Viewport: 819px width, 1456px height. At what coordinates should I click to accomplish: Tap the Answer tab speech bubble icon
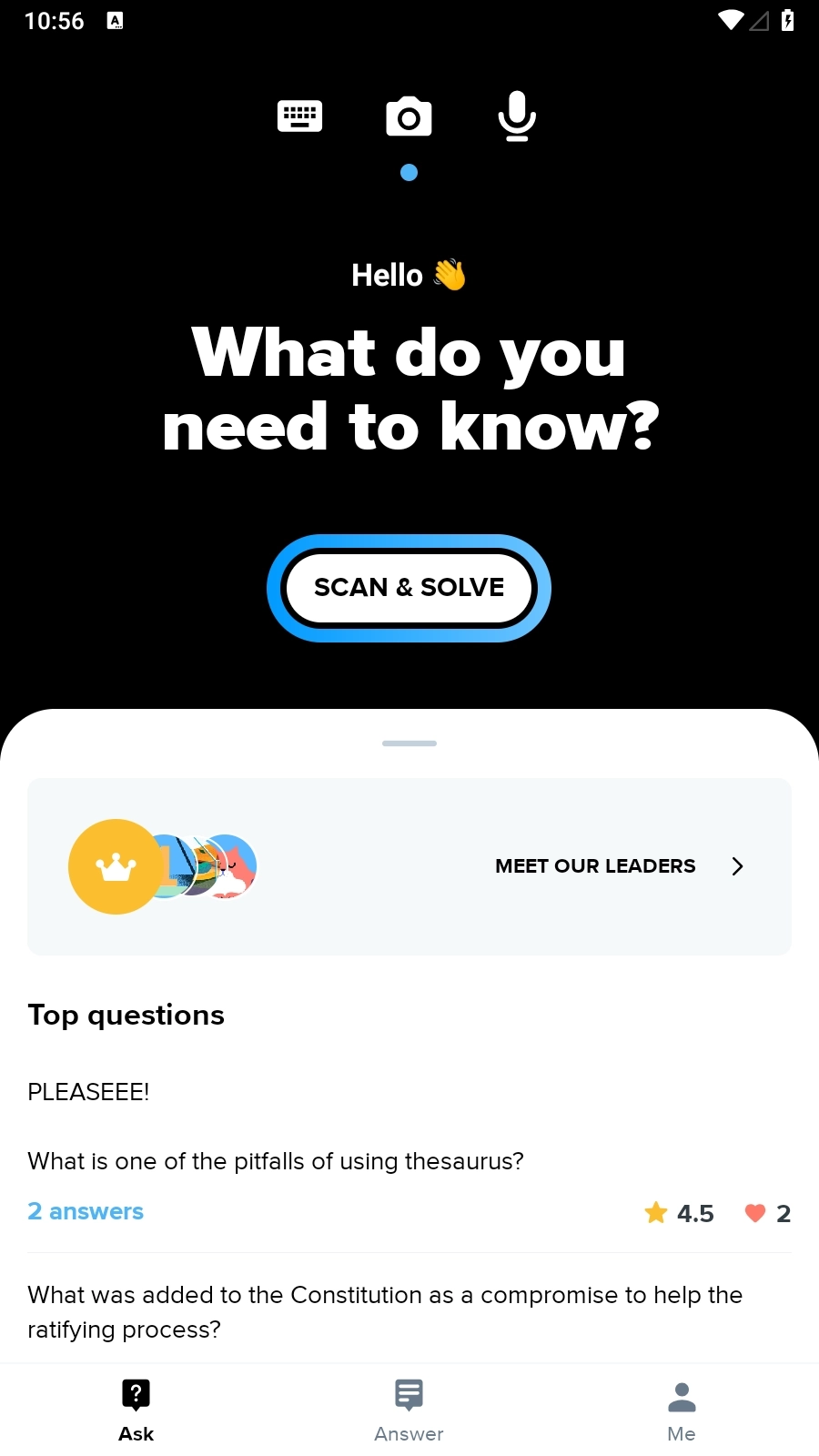(x=409, y=1394)
